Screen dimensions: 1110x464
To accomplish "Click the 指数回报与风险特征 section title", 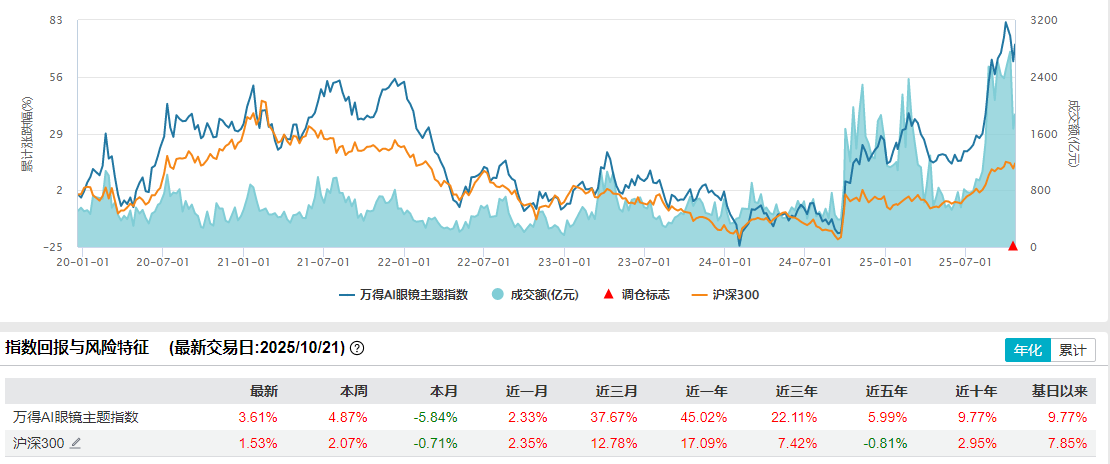I will [x=77, y=348].
